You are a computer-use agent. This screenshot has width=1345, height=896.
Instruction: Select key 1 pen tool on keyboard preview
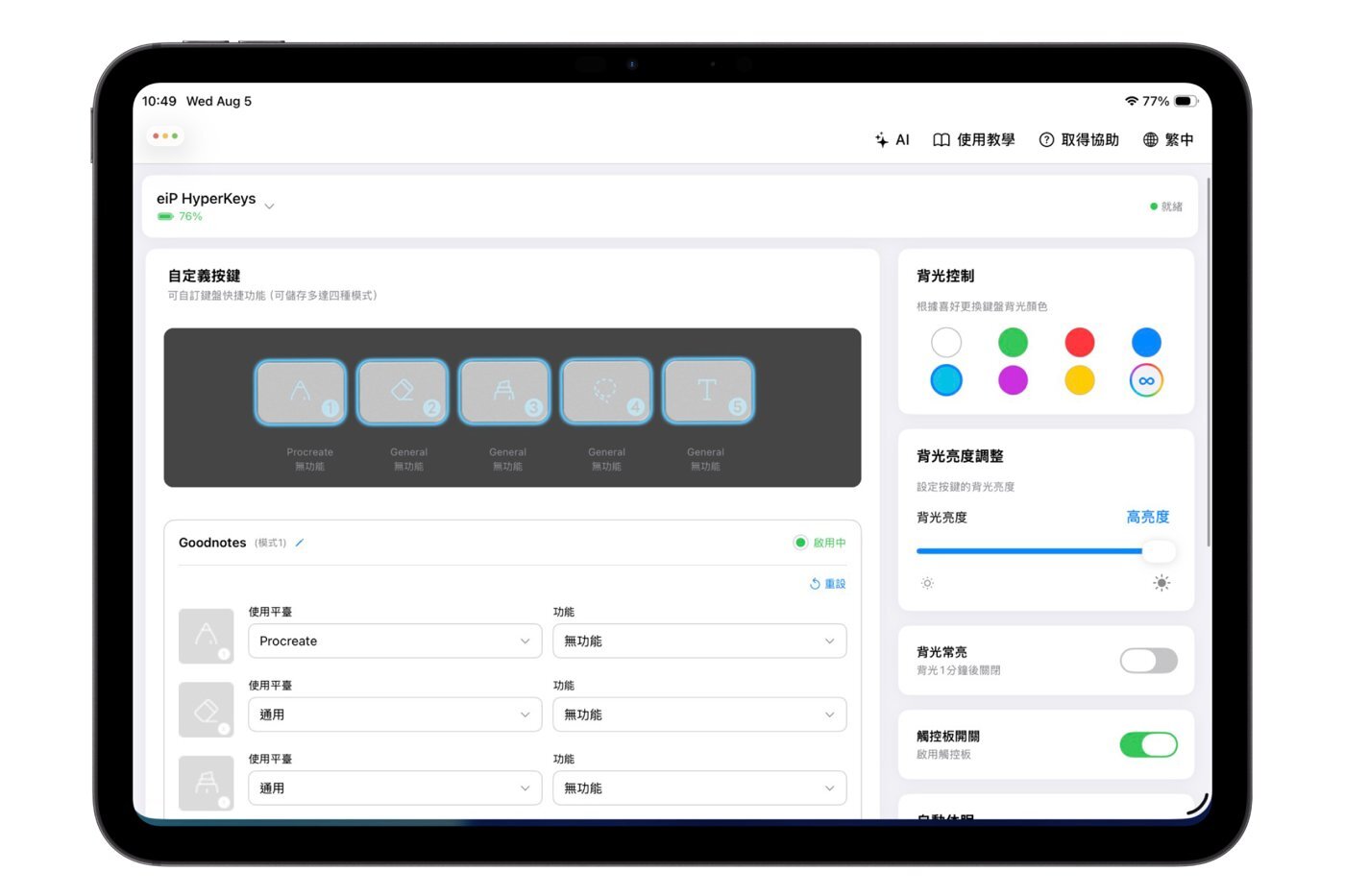[301, 391]
